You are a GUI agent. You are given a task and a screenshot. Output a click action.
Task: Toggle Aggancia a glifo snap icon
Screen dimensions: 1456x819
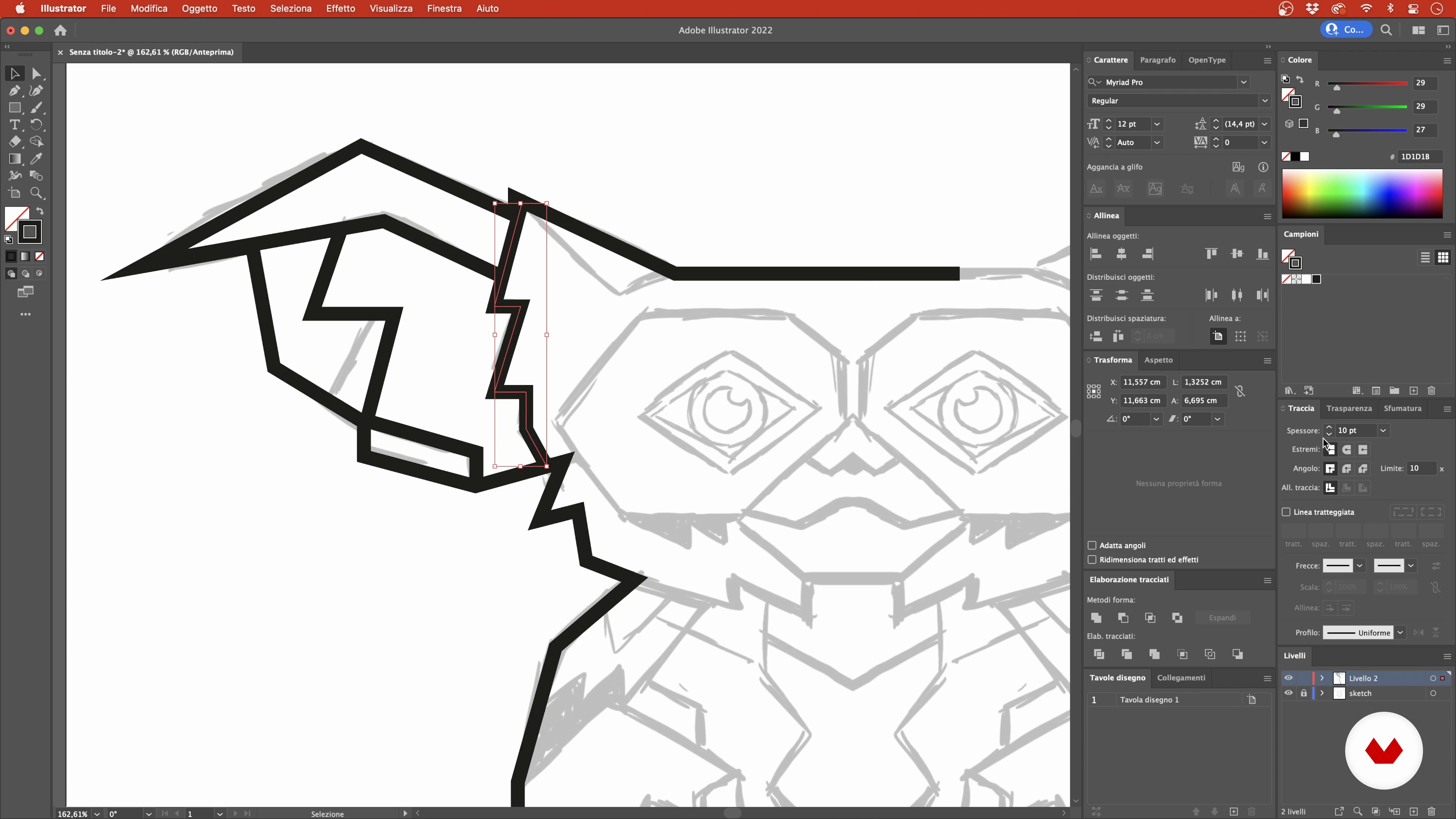[x=1238, y=167]
